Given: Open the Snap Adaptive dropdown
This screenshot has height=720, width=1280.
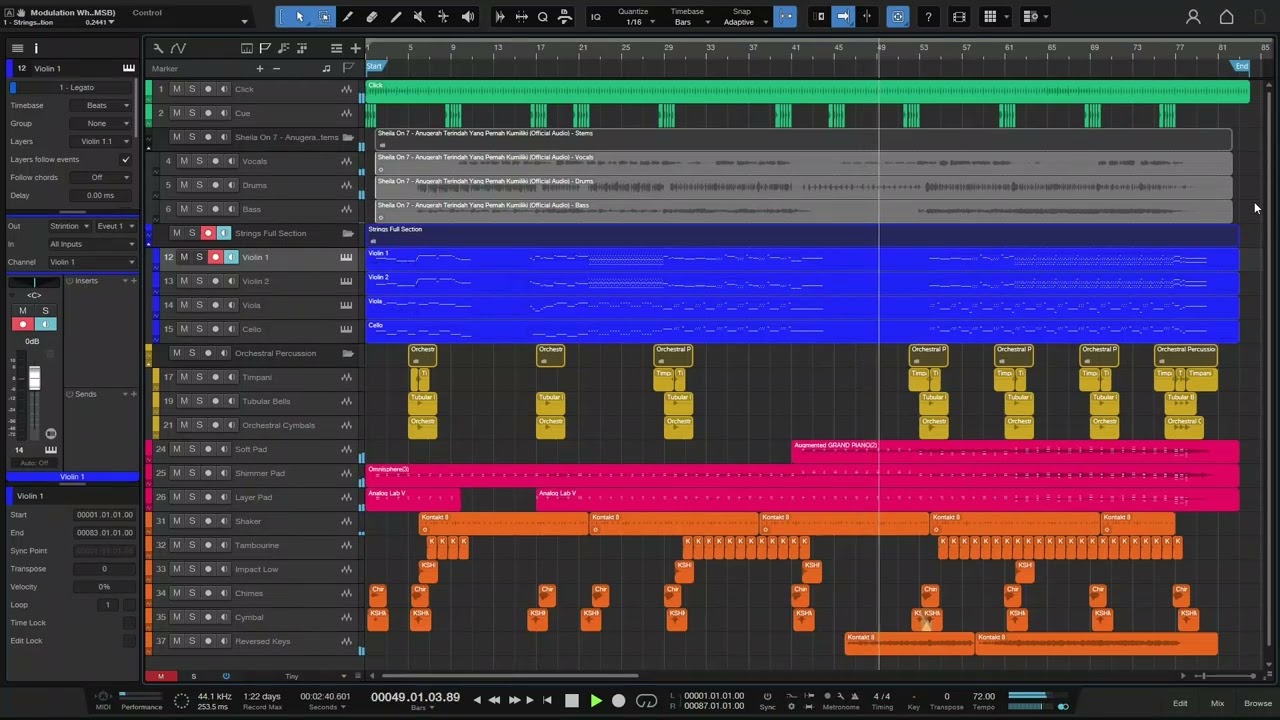Looking at the screenshot, I should pyautogui.click(x=741, y=17).
